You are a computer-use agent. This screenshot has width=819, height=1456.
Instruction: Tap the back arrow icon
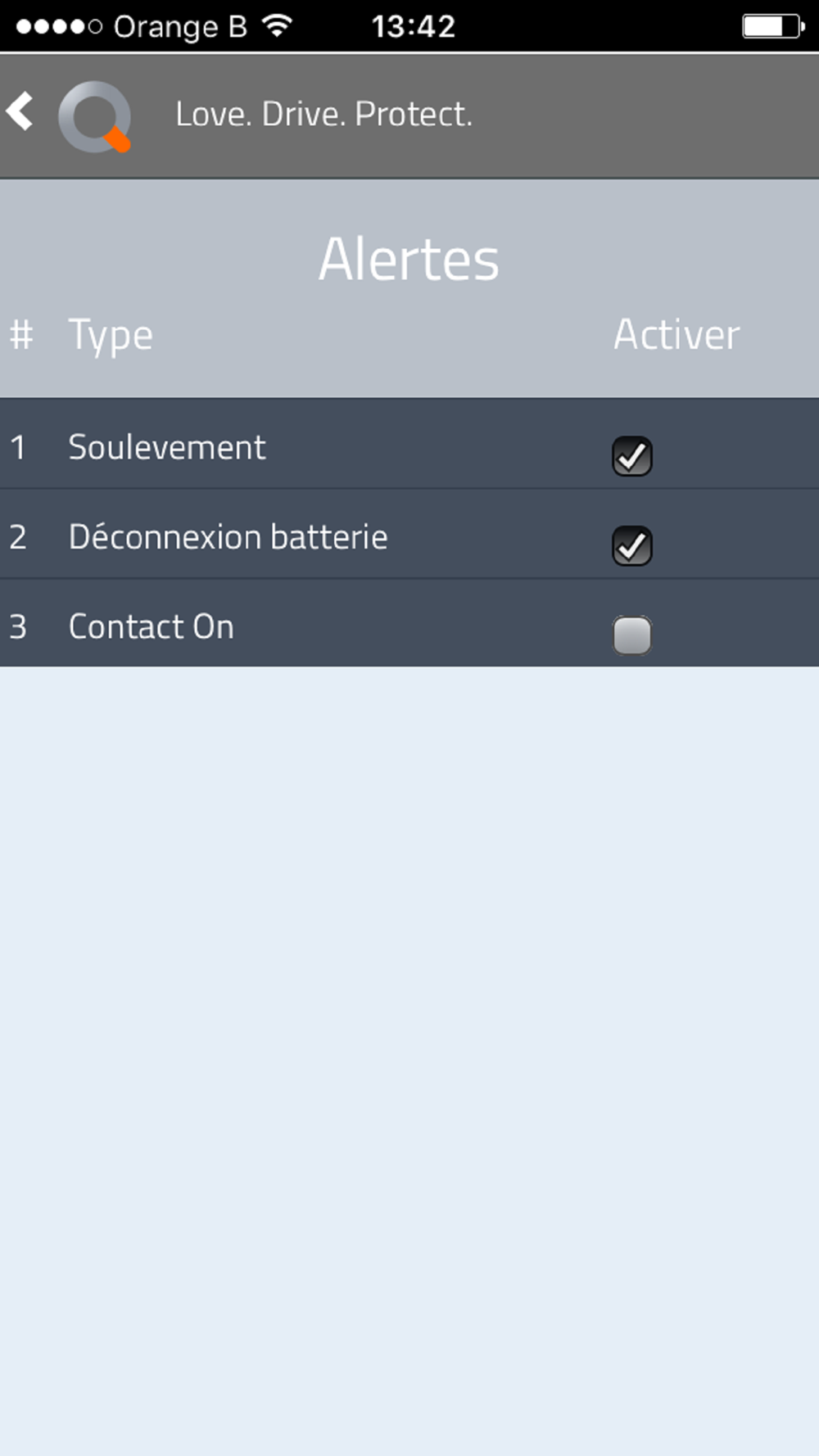(x=20, y=111)
